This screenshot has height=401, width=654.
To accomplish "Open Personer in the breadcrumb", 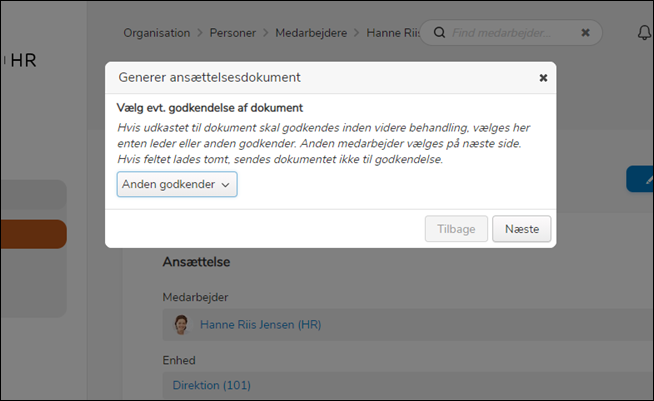I will click(235, 33).
